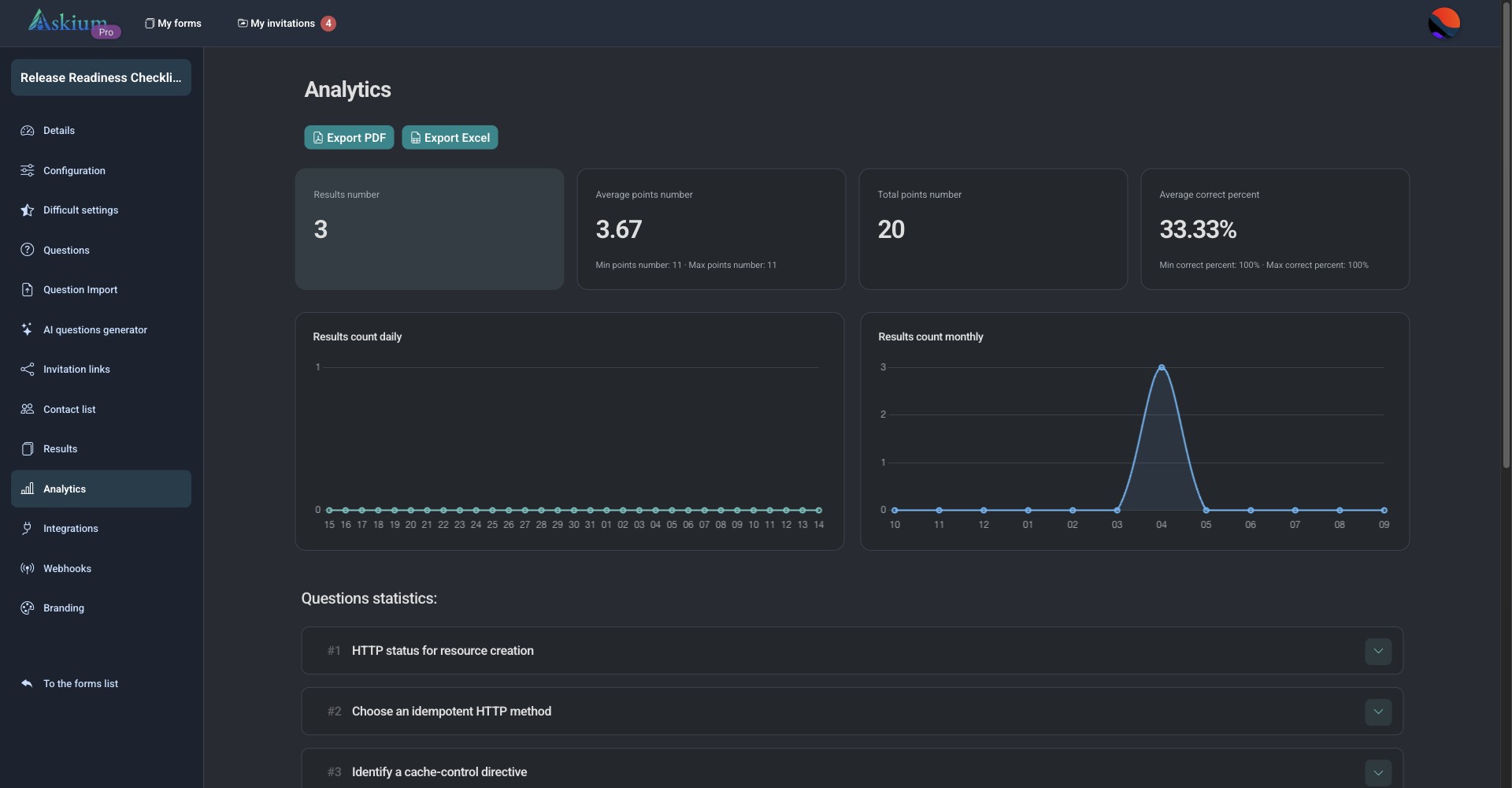The width and height of the screenshot is (1512, 788).
Task: Click the Results clipboard icon
Action: [x=28, y=449]
